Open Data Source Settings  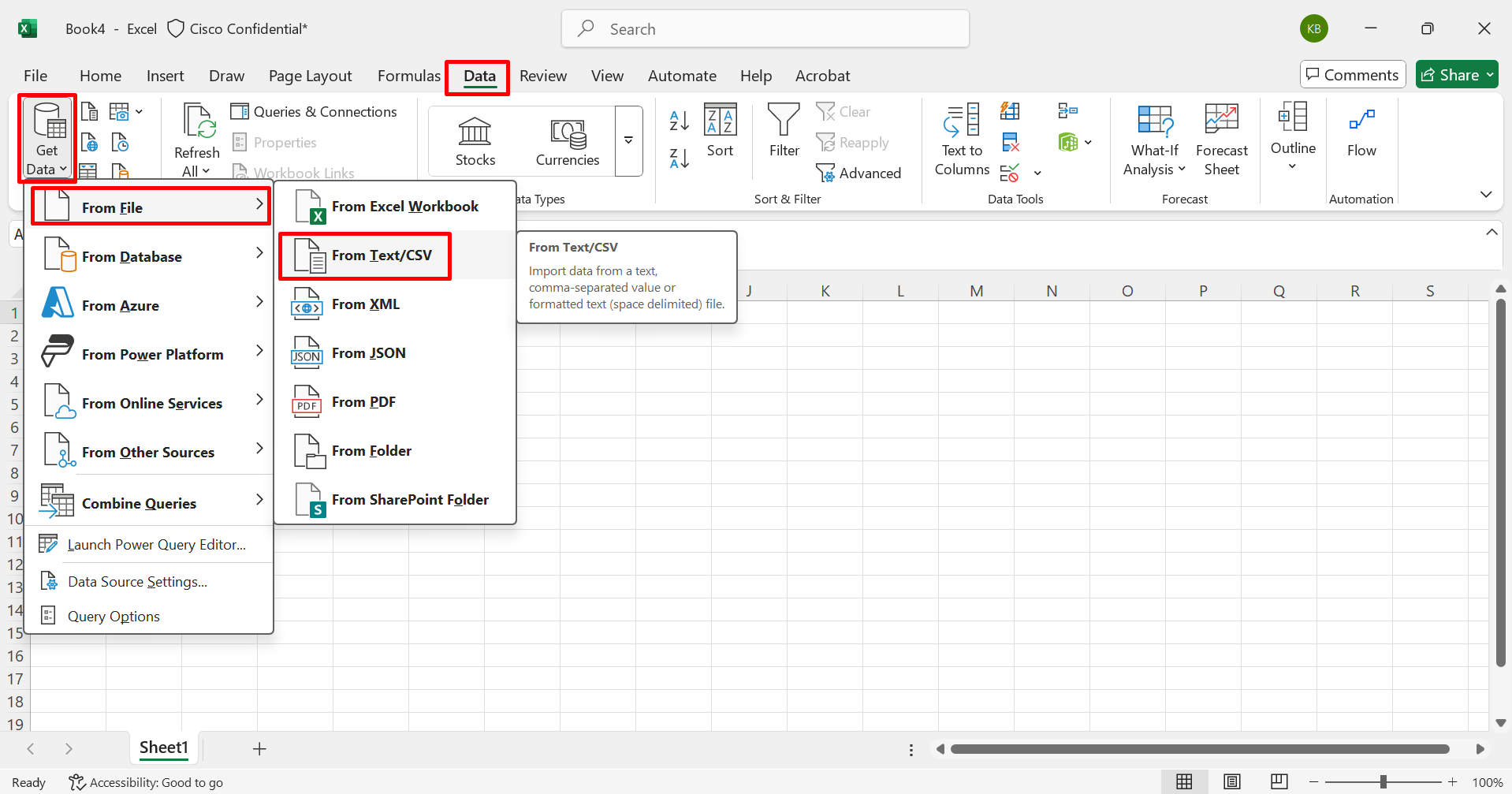[x=151, y=582]
